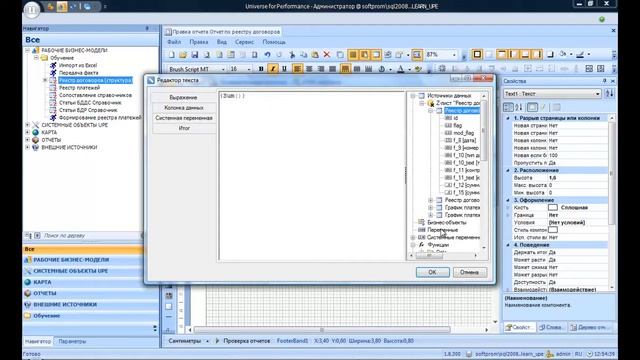Open the Вид menu
Screen dimensions: 640x360
(222, 42)
